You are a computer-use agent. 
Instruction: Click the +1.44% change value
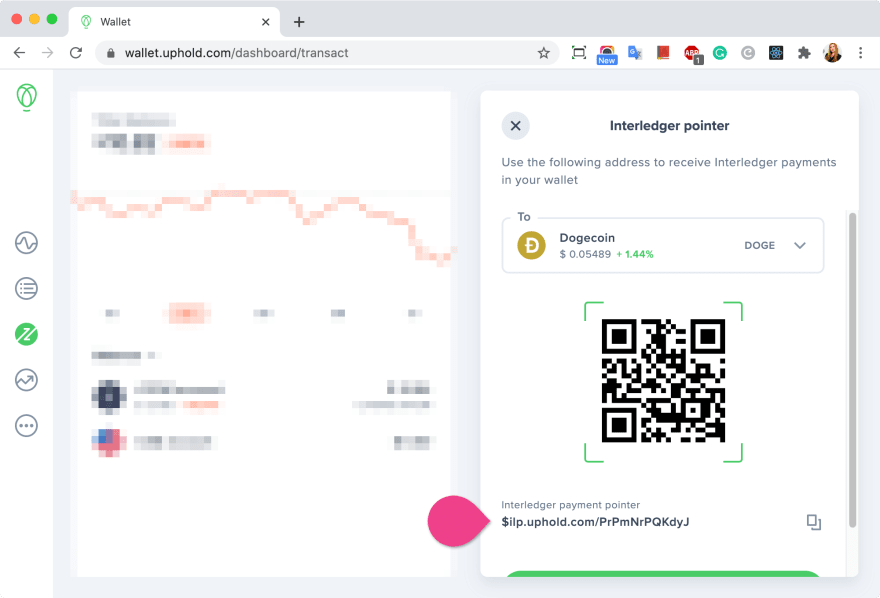tap(635, 254)
